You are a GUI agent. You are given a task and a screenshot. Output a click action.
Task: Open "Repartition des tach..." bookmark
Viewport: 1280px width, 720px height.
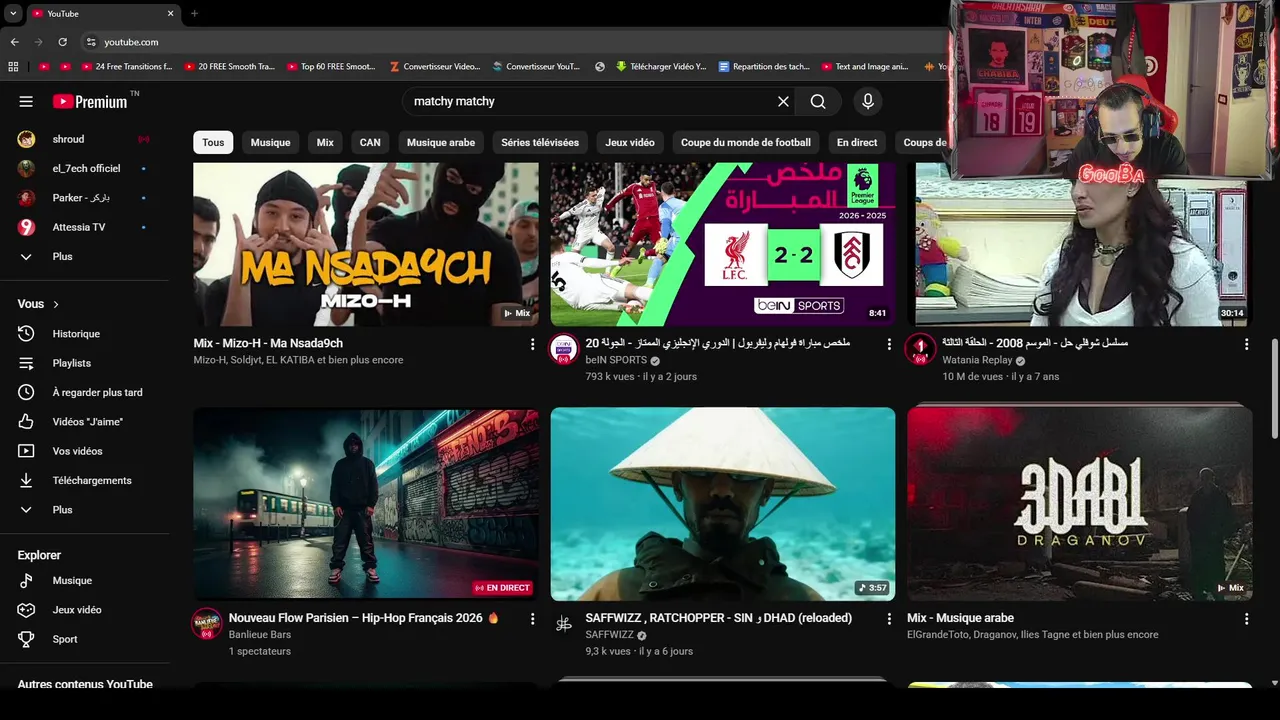pos(764,67)
